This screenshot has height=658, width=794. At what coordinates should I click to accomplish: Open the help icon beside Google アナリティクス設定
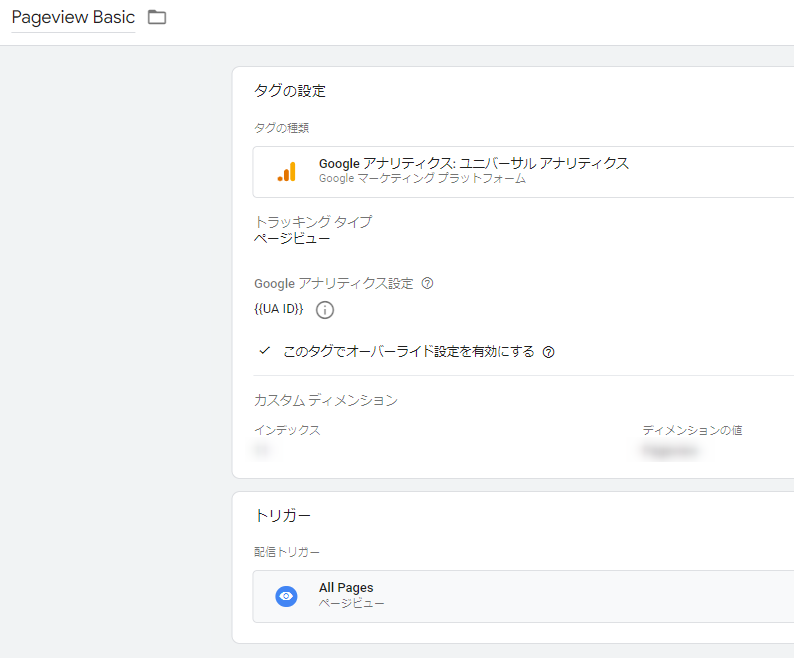427,283
